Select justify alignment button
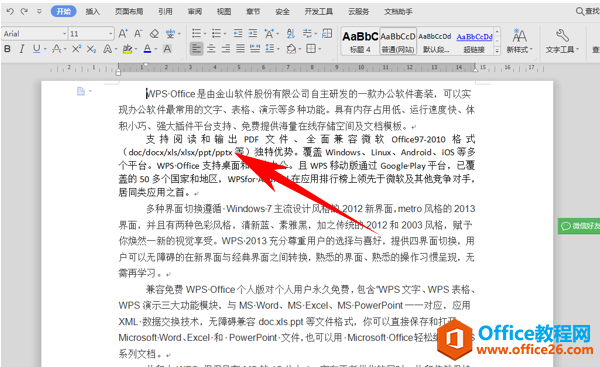Viewport: 600px width, 367px height. (240, 49)
